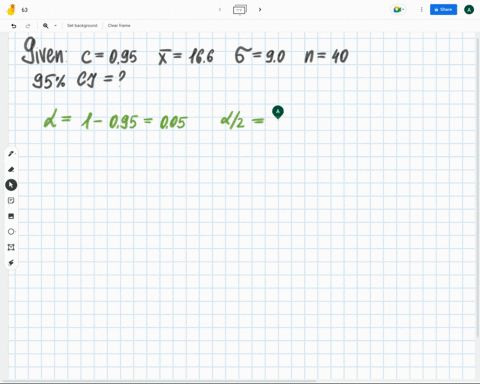
Task: Insert an image with image tool
Action: point(11,216)
